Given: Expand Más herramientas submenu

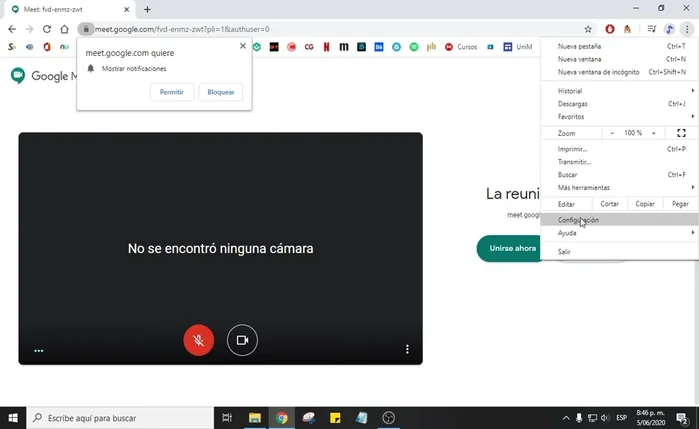Looking at the screenshot, I should [x=620, y=188].
